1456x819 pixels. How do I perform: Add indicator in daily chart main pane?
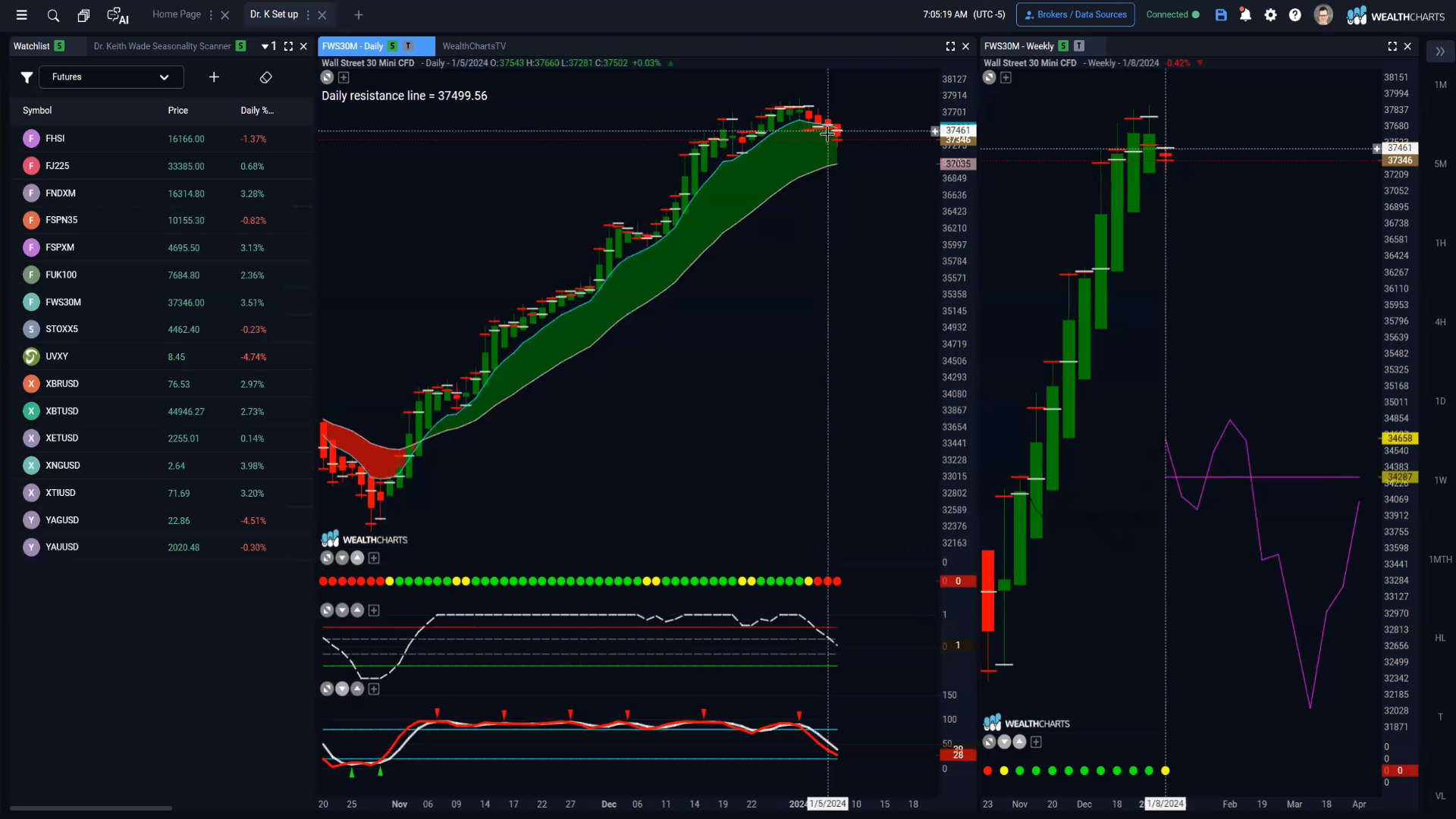point(344,77)
